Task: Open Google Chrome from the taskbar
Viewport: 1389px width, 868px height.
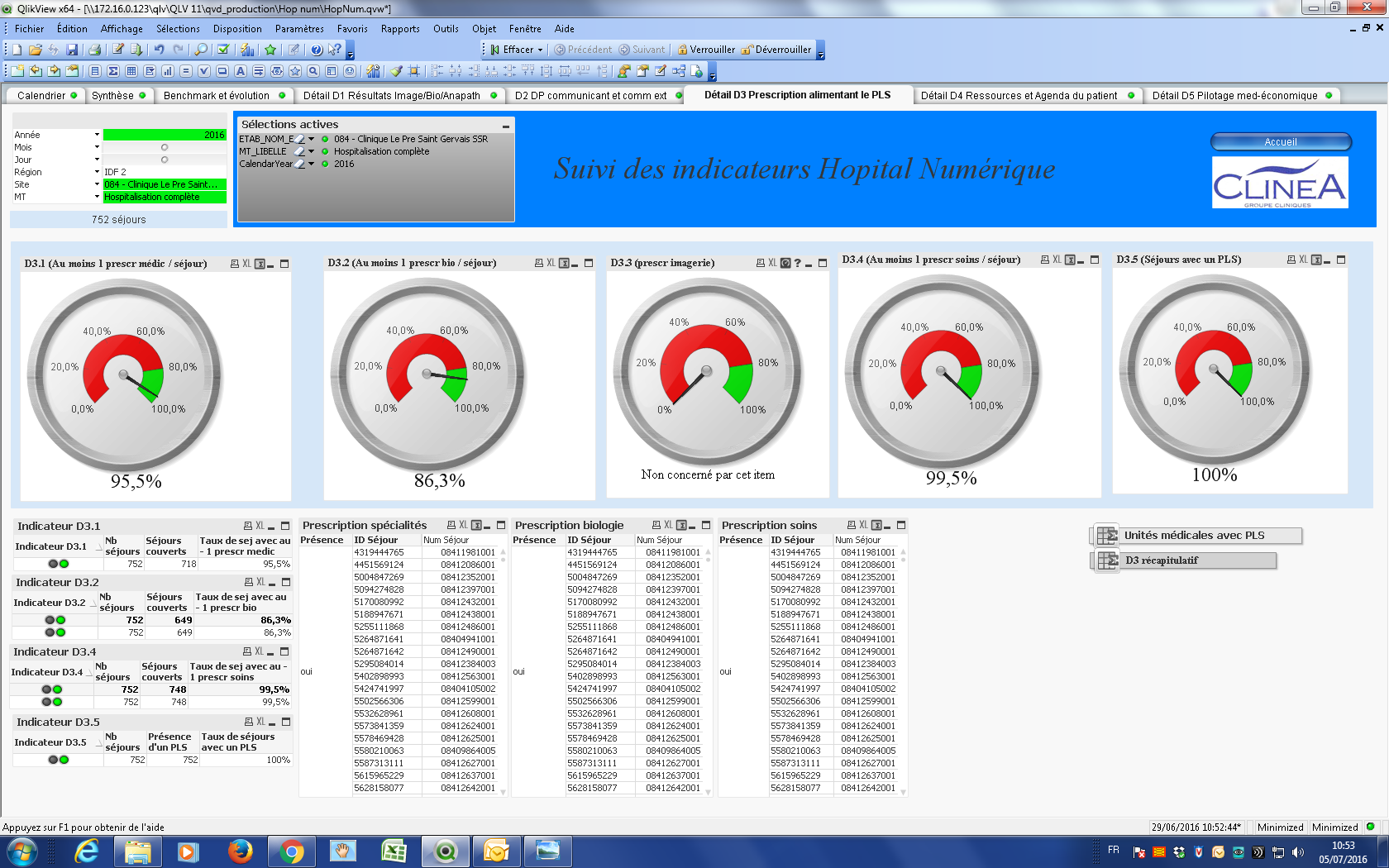Action: click(291, 851)
